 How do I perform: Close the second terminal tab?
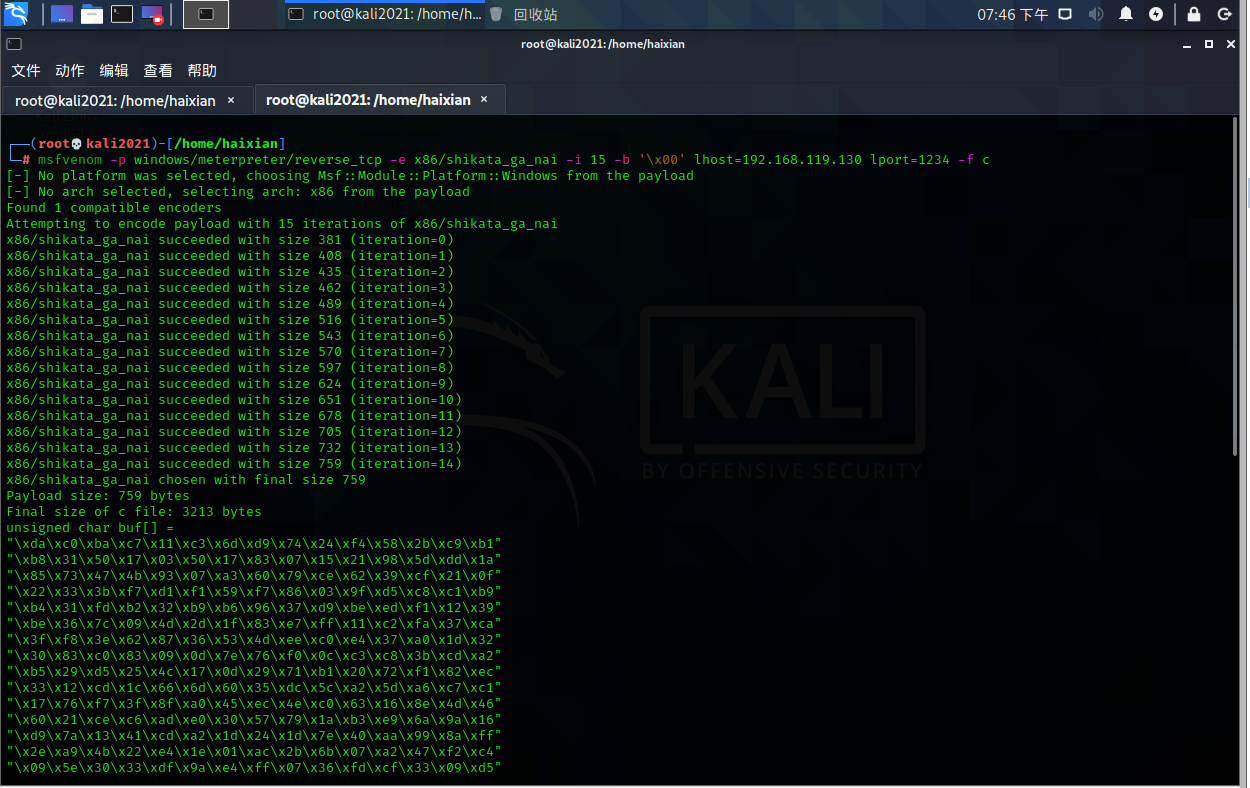tap(484, 100)
